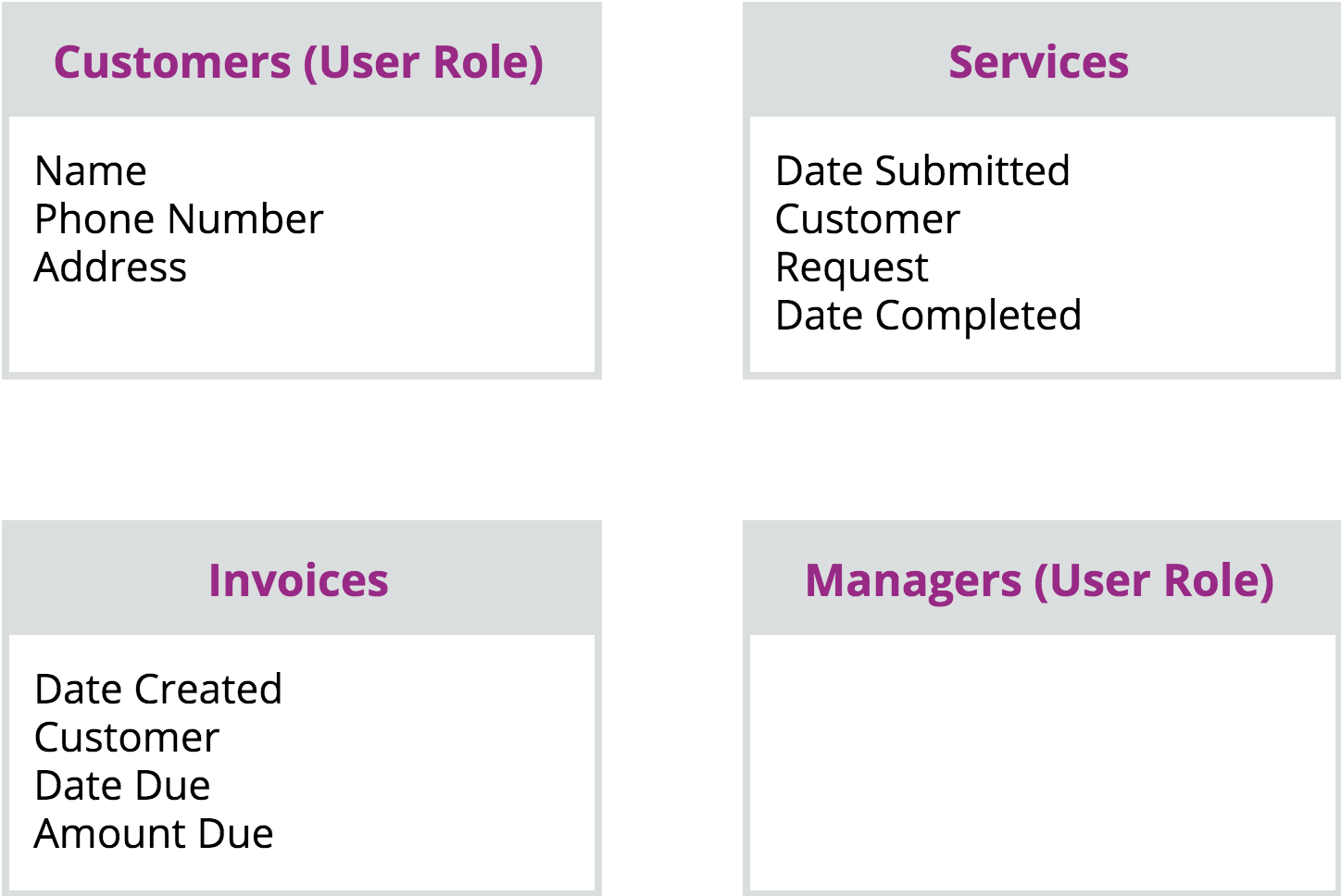Select the Managers (User Role) card header
The height and width of the screenshot is (896, 1341).
coord(1039,581)
